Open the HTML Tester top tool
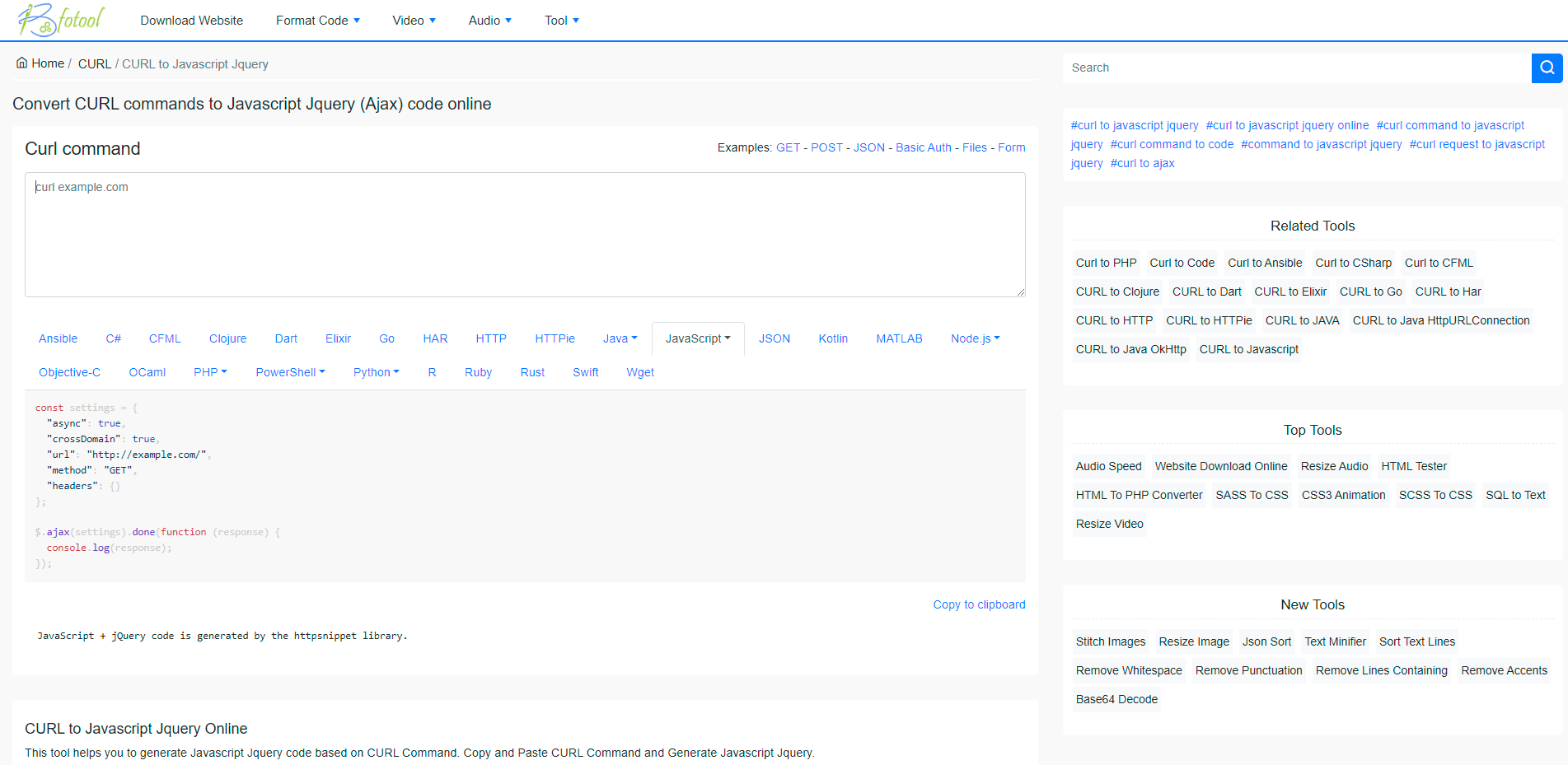This screenshot has width=1568, height=765. pos(1413,466)
